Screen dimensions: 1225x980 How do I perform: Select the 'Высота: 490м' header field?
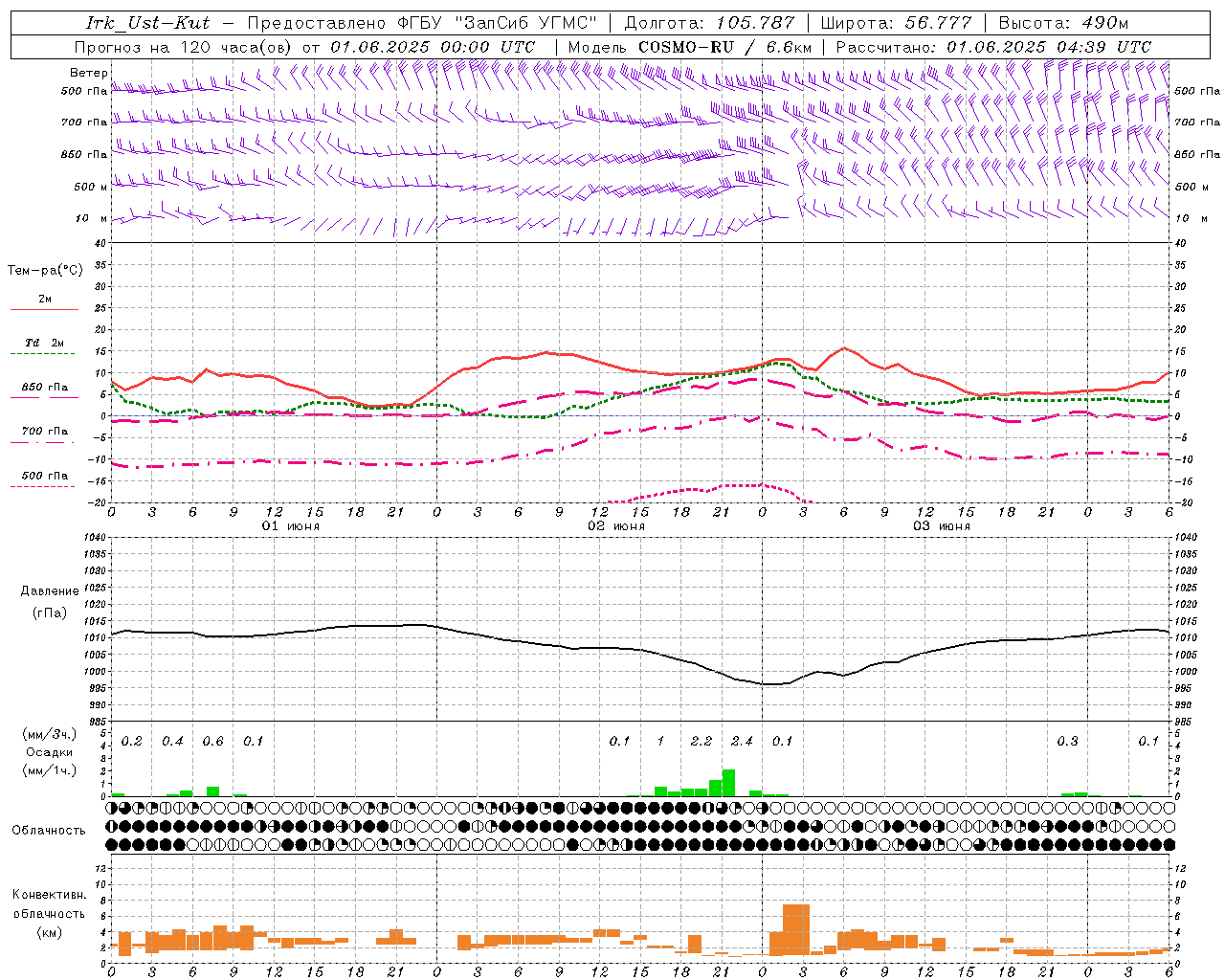[x=1063, y=23]
